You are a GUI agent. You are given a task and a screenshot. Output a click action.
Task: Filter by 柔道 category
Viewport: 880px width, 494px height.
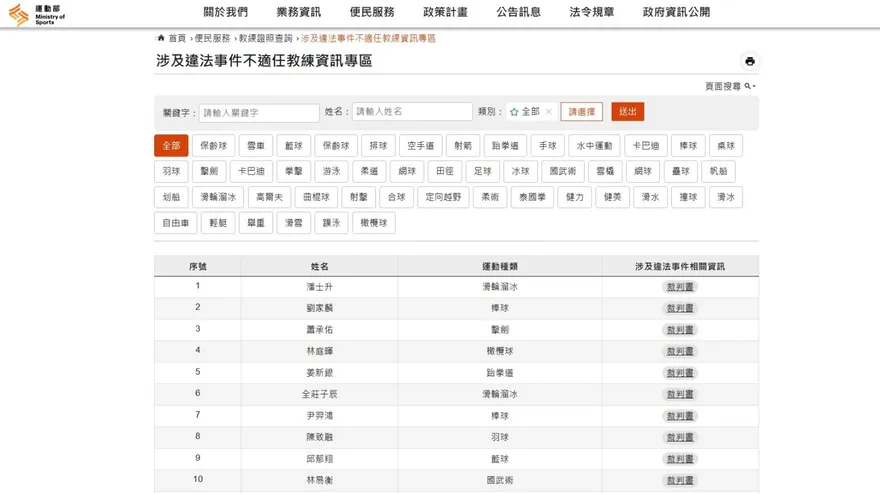pos(369,171)
